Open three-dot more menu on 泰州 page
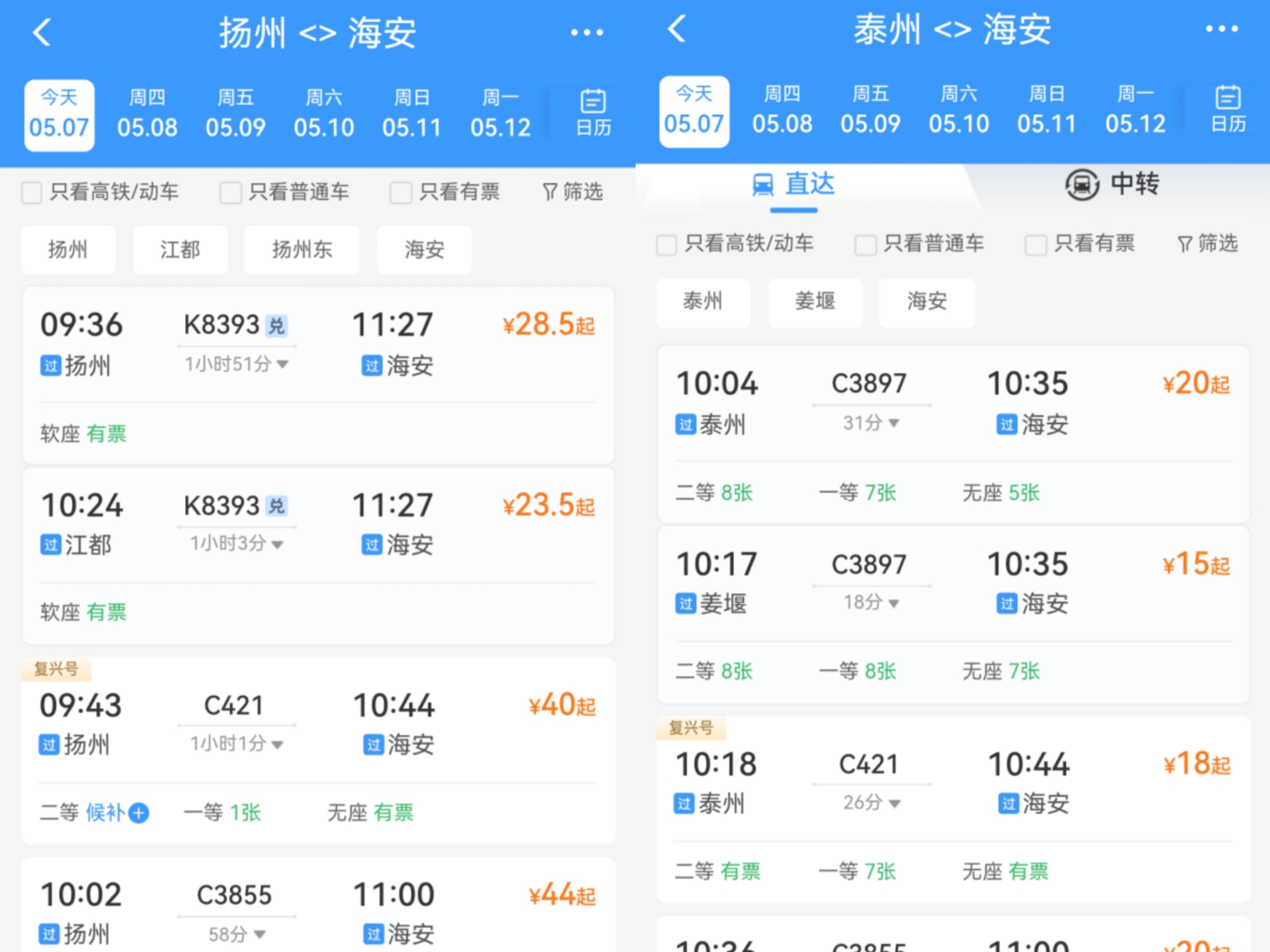This screenshot has width=1270, height=952. [x=1221, y=29]
